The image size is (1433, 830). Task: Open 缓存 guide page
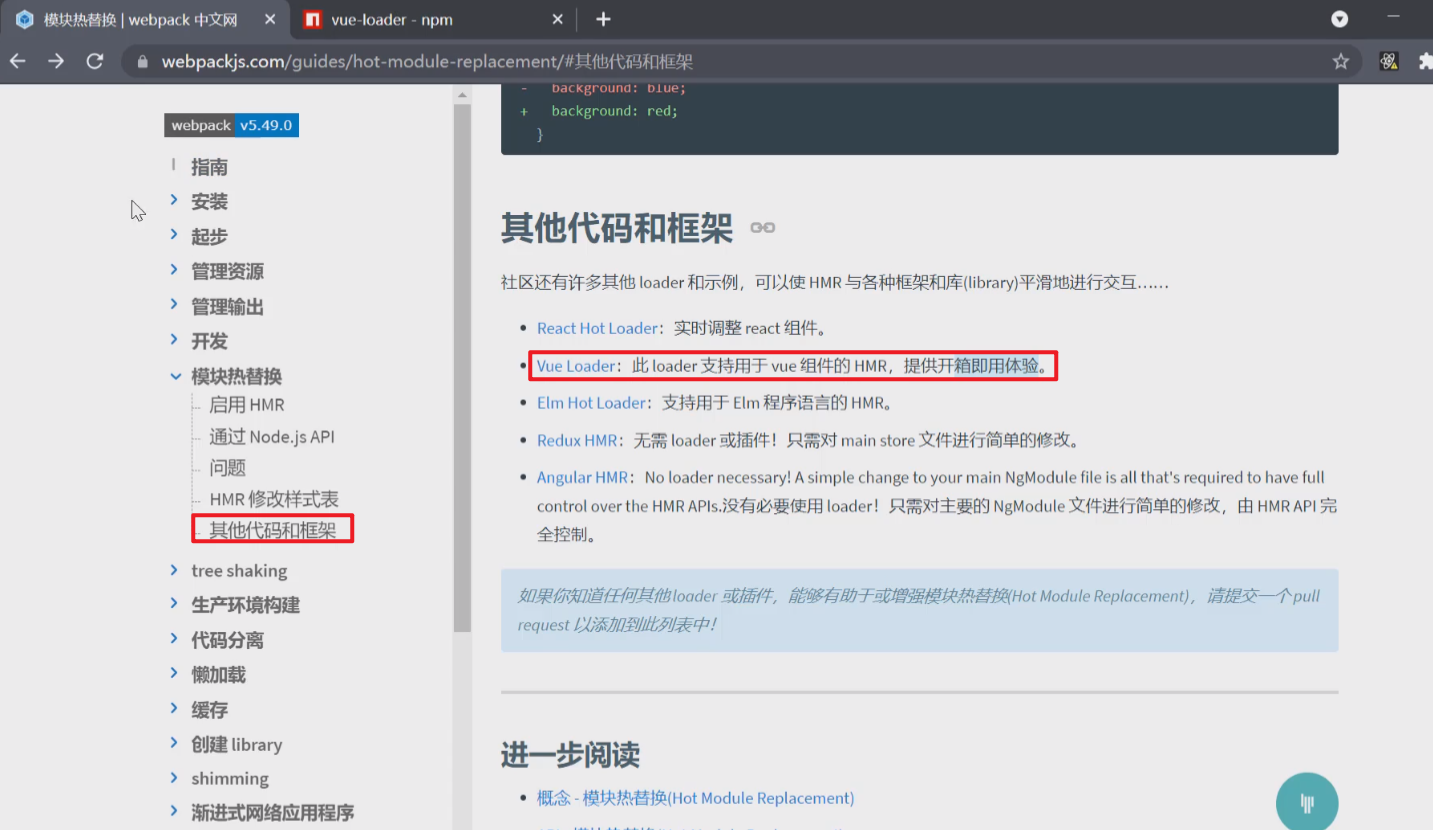point(209,710)
